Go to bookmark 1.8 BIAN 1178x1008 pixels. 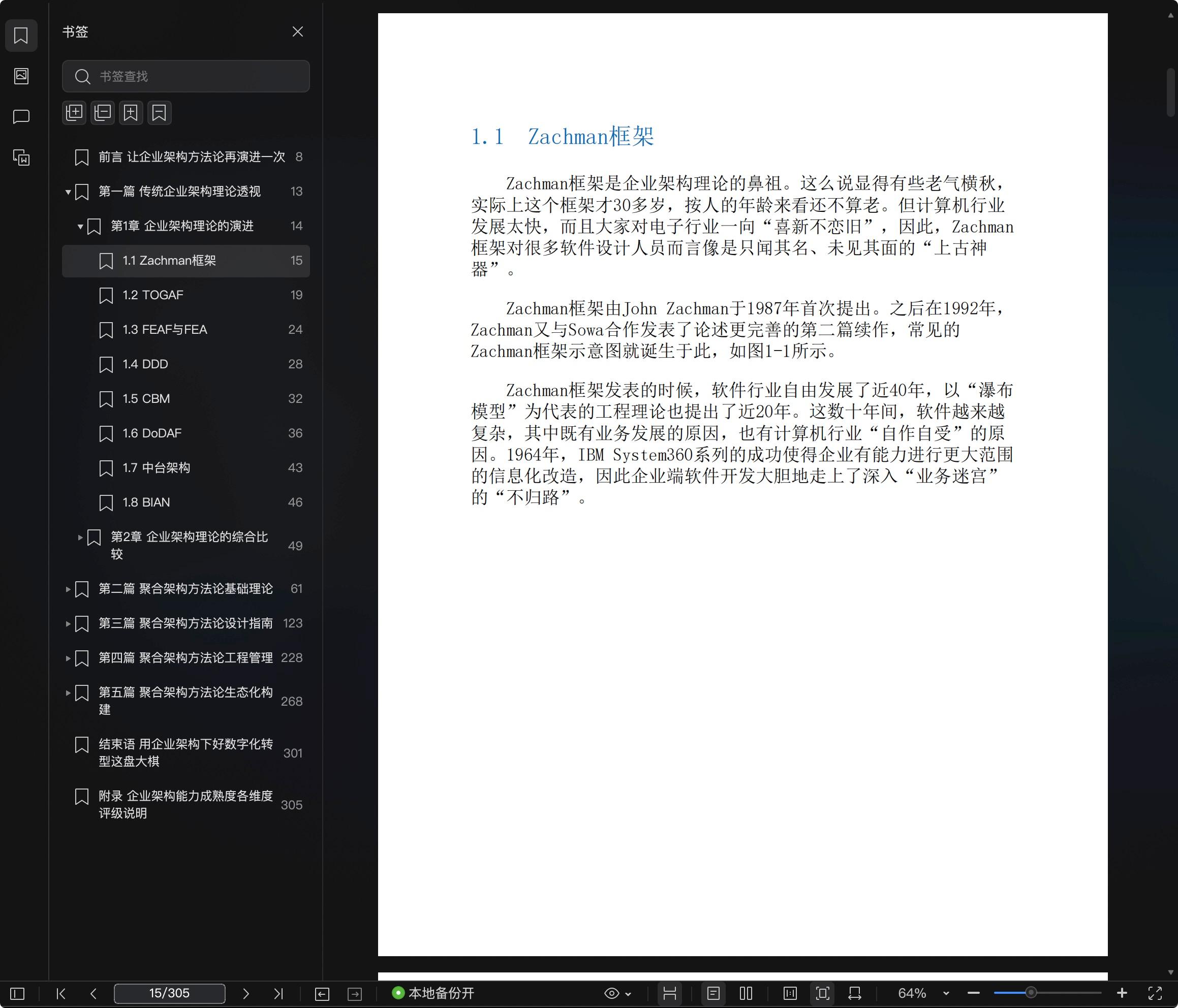(x=186, y=502)
